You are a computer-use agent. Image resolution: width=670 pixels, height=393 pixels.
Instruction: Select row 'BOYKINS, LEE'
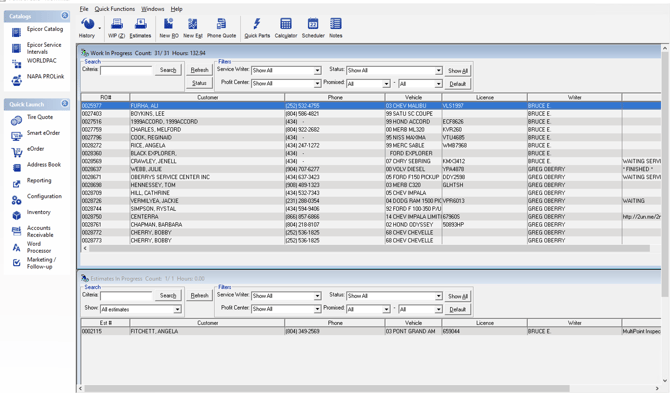(x=371, y=114)
